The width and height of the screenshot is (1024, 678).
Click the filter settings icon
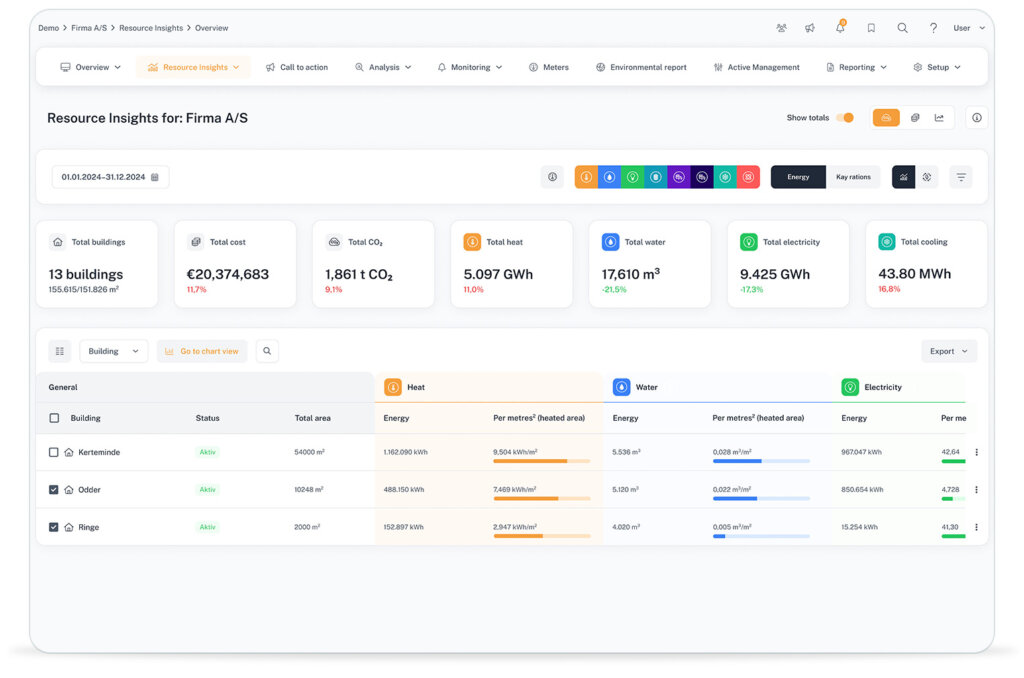coord(961,177)
